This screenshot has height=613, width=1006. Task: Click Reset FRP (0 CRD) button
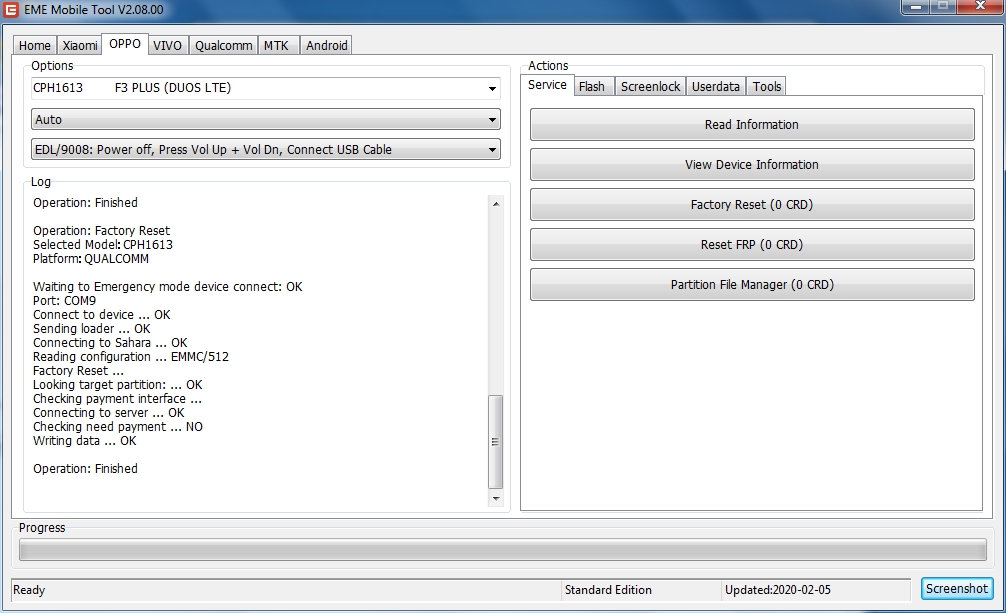coord(752,245)
